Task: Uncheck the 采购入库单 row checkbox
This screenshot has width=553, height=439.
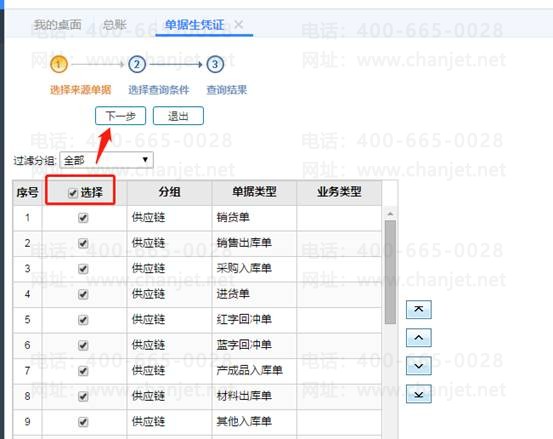Action: 83,269
